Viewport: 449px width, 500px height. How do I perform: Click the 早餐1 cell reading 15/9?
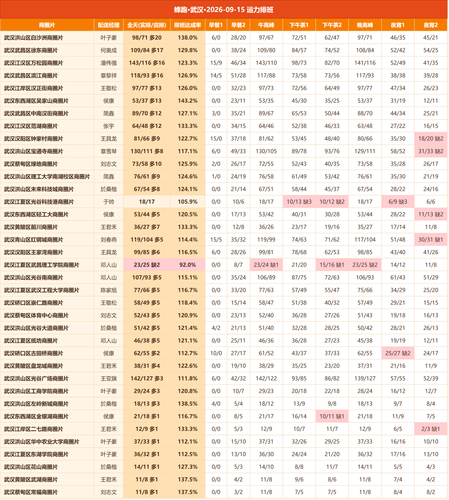click(216, 63)
